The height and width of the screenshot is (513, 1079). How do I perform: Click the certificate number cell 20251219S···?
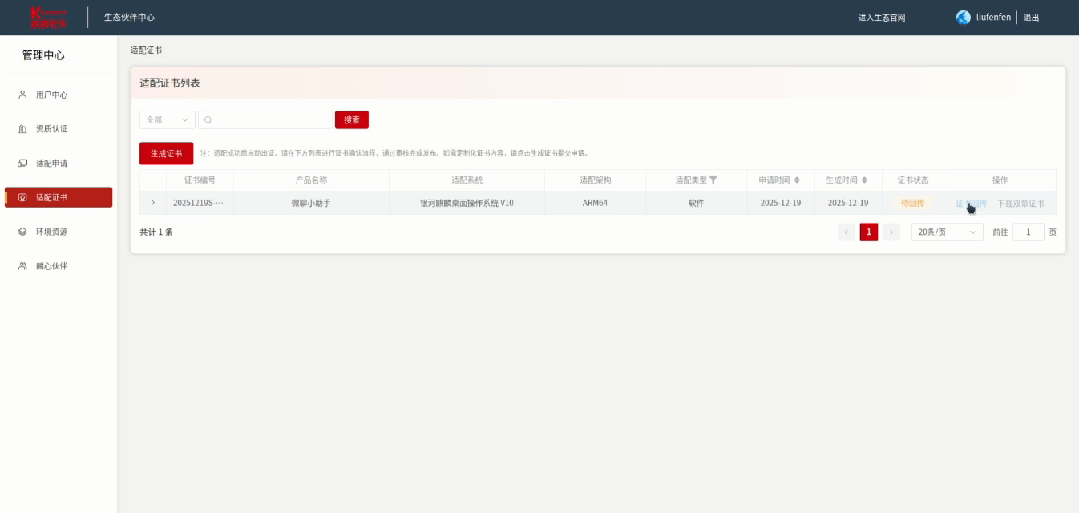pos(200,203)
